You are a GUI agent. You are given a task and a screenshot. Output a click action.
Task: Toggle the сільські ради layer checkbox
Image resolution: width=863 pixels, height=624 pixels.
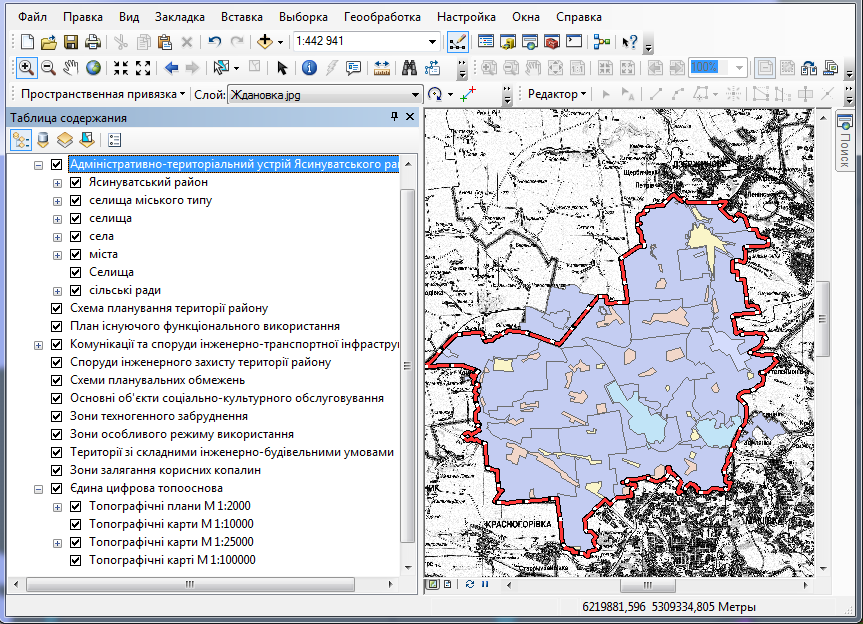pyautogui.click(x=76, y=291)
